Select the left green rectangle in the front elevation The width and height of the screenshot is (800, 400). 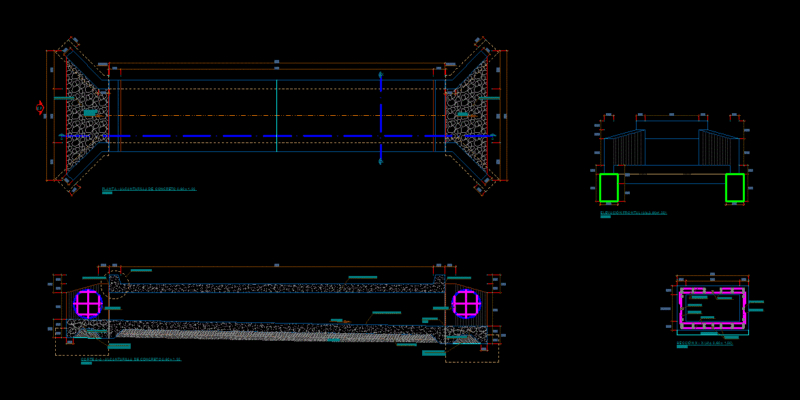609,187
